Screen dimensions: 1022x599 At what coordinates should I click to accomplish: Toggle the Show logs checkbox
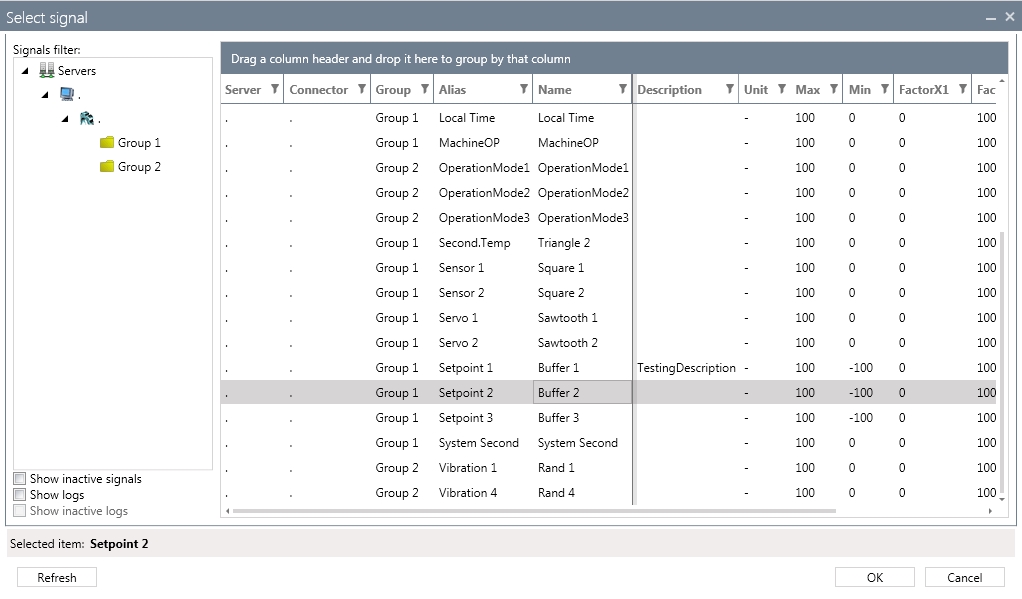coord(20,495)
